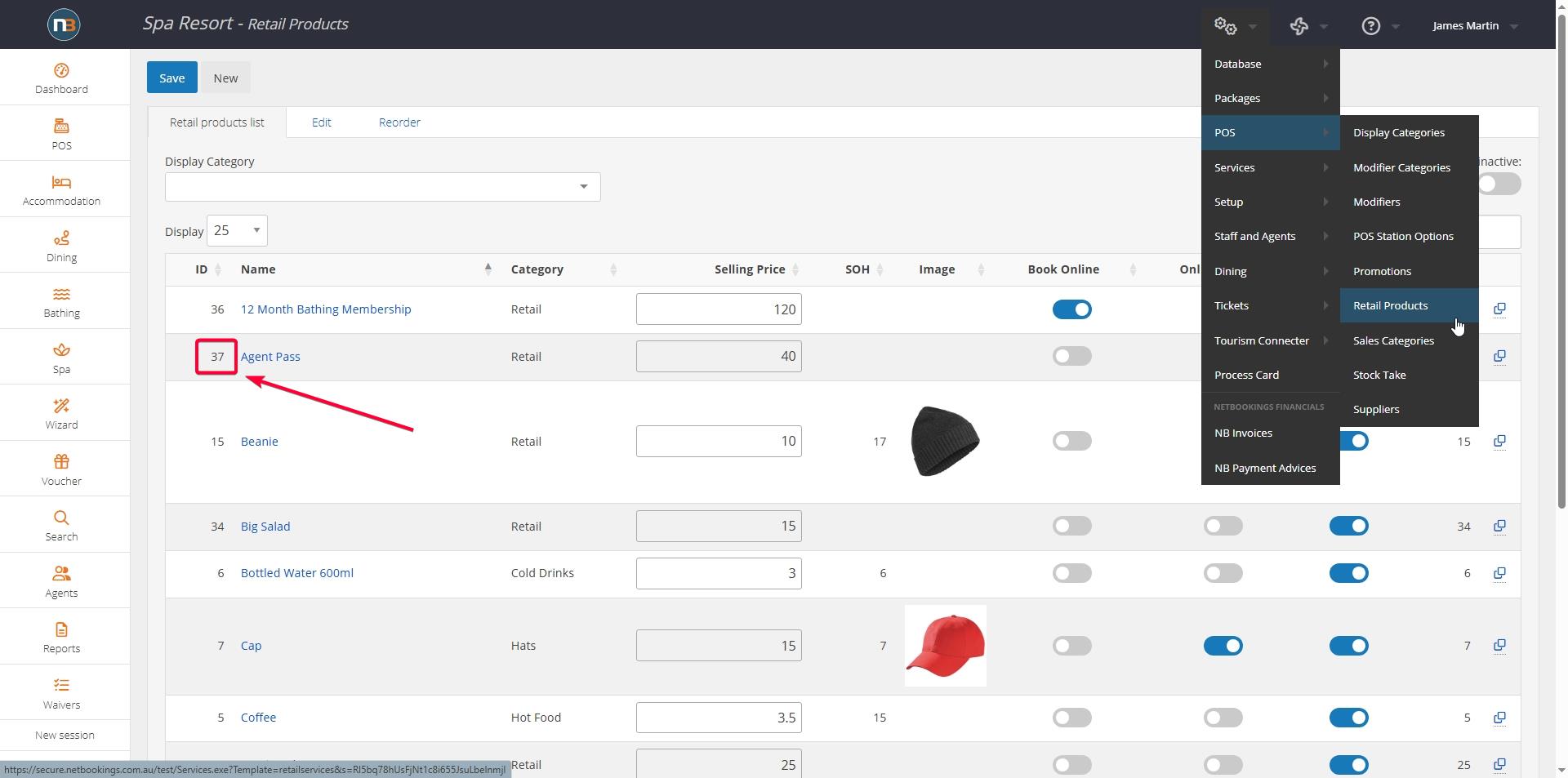
Task: Open Process Card menu item
Action: click(x=1270, y=375)
